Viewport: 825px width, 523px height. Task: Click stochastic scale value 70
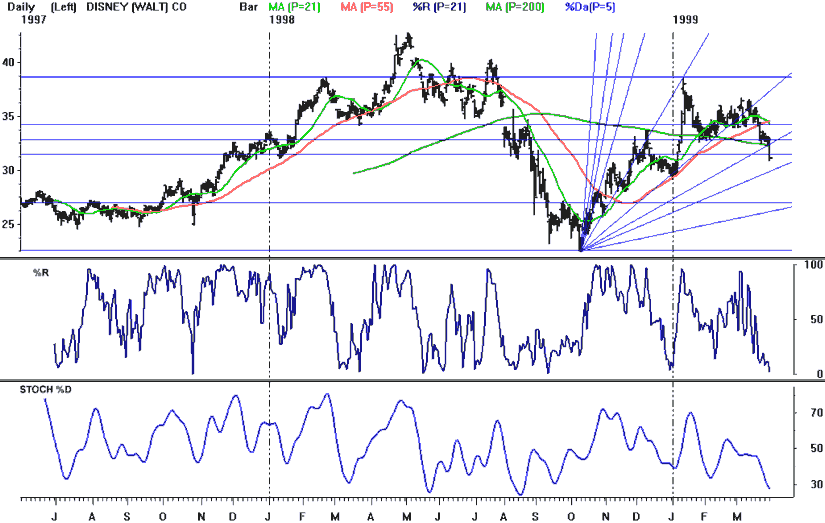point(817,413)
